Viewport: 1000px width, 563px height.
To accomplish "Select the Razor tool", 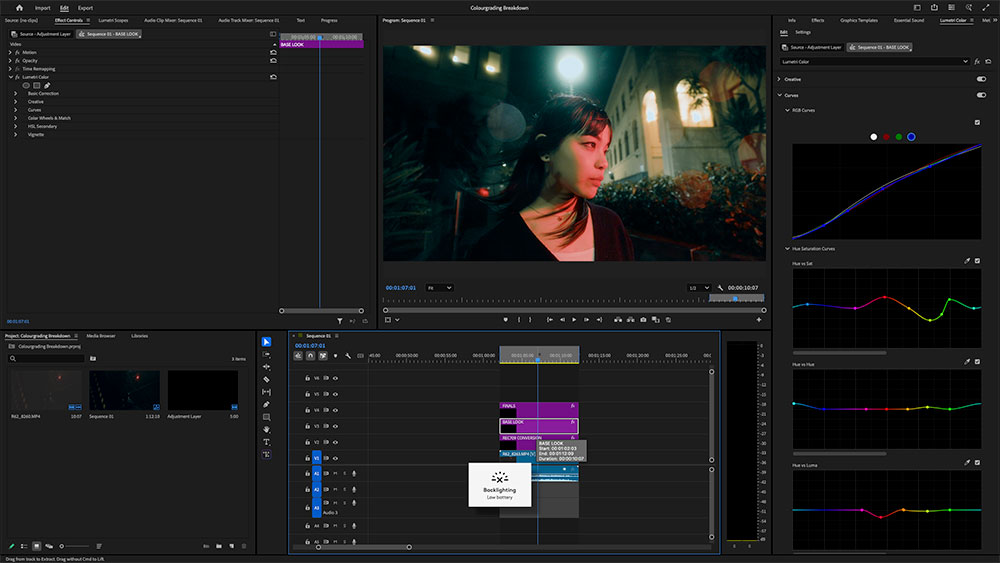I will 266,379.
